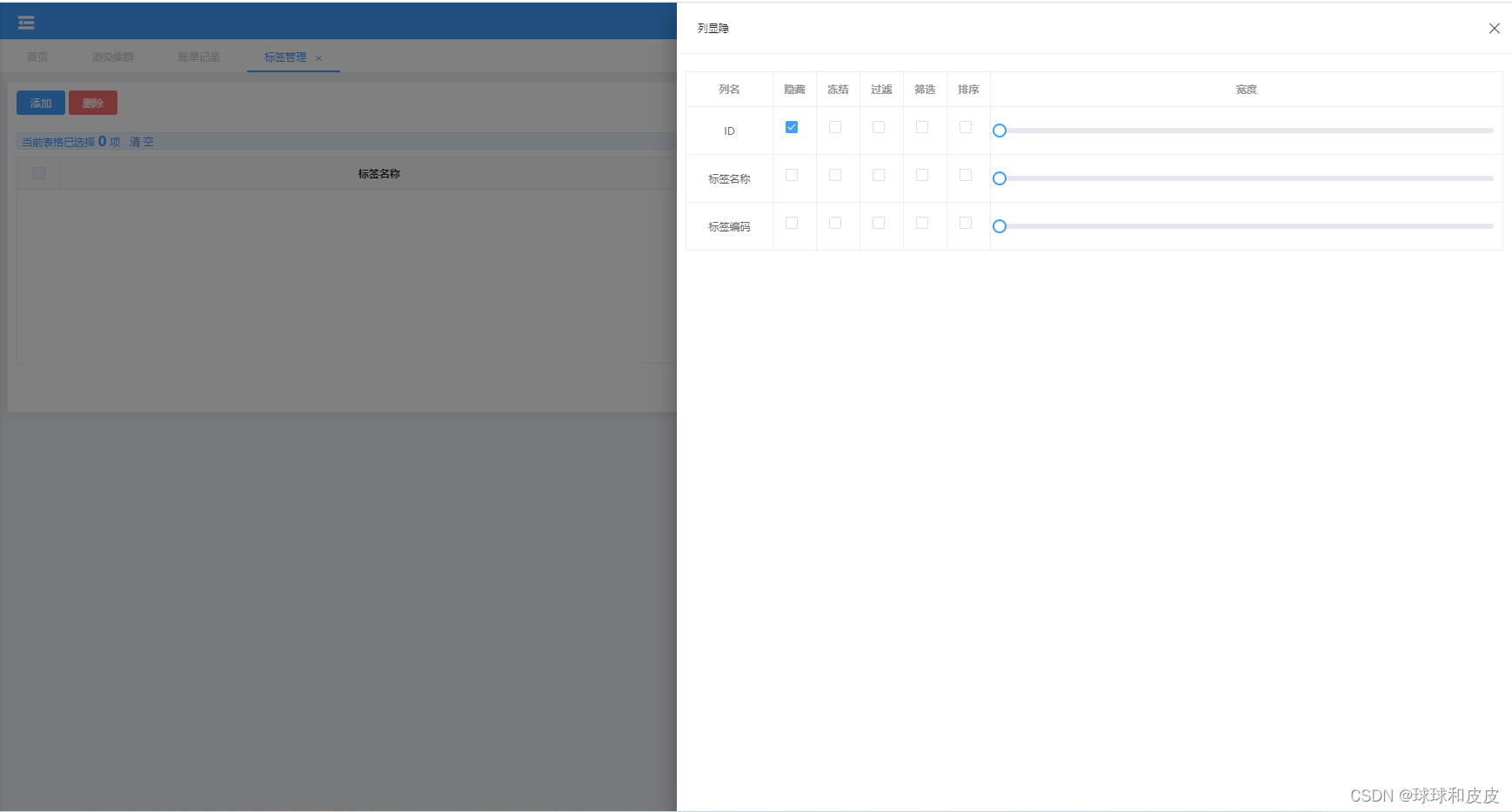The height and width of the screenshot is (812, 1512).
Task: Check 过滤 for the 标签编码 row
Action: point(879,223)
